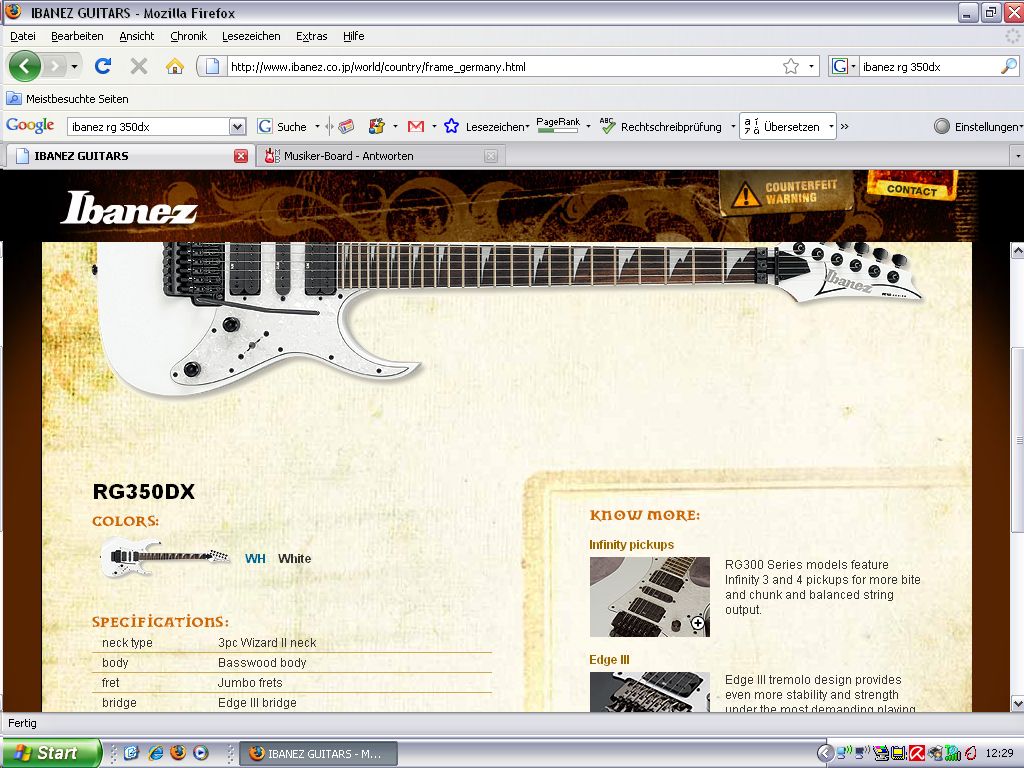
Task: Launch Windows Media Player from quick launch
Action: (x=201, y=752)
